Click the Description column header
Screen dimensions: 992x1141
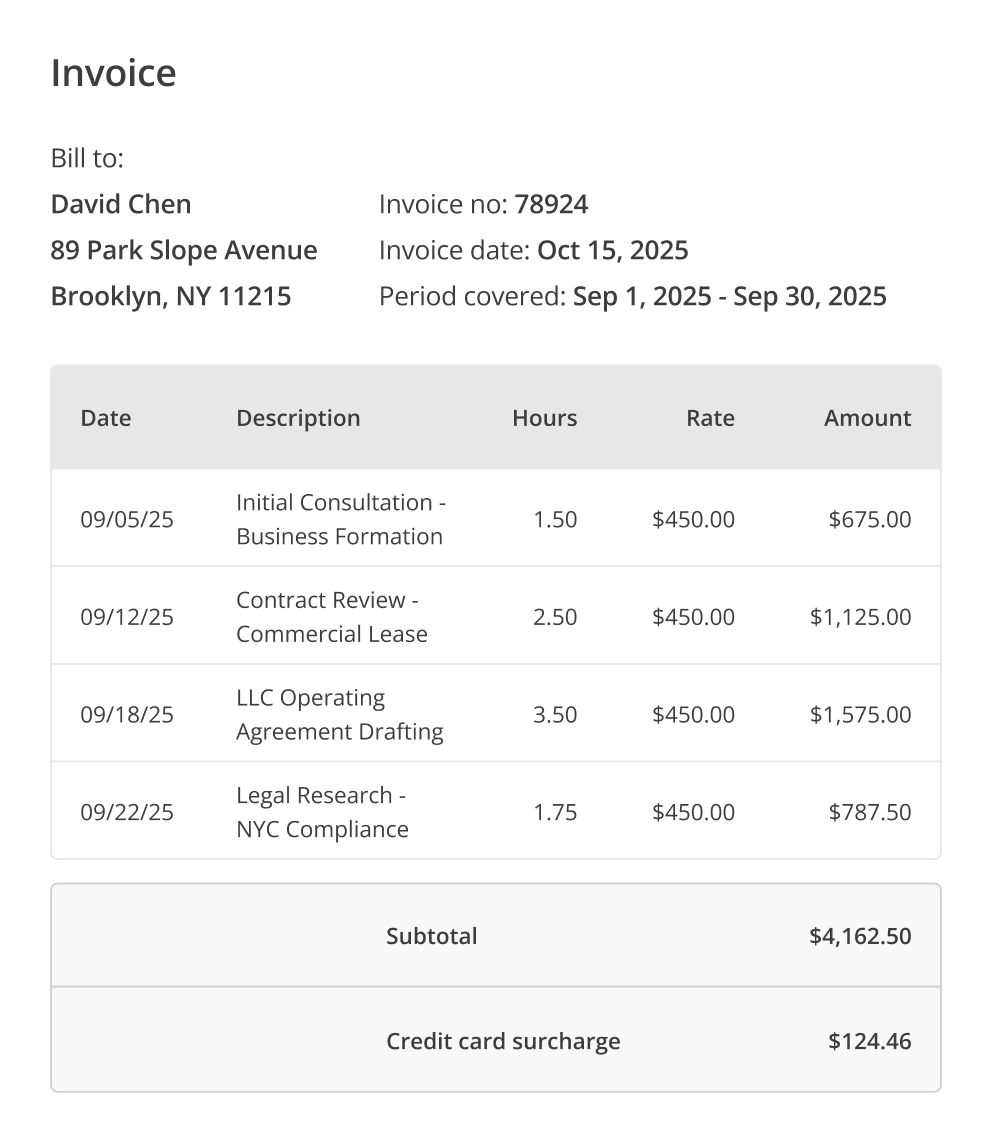[x=298, y=417]
